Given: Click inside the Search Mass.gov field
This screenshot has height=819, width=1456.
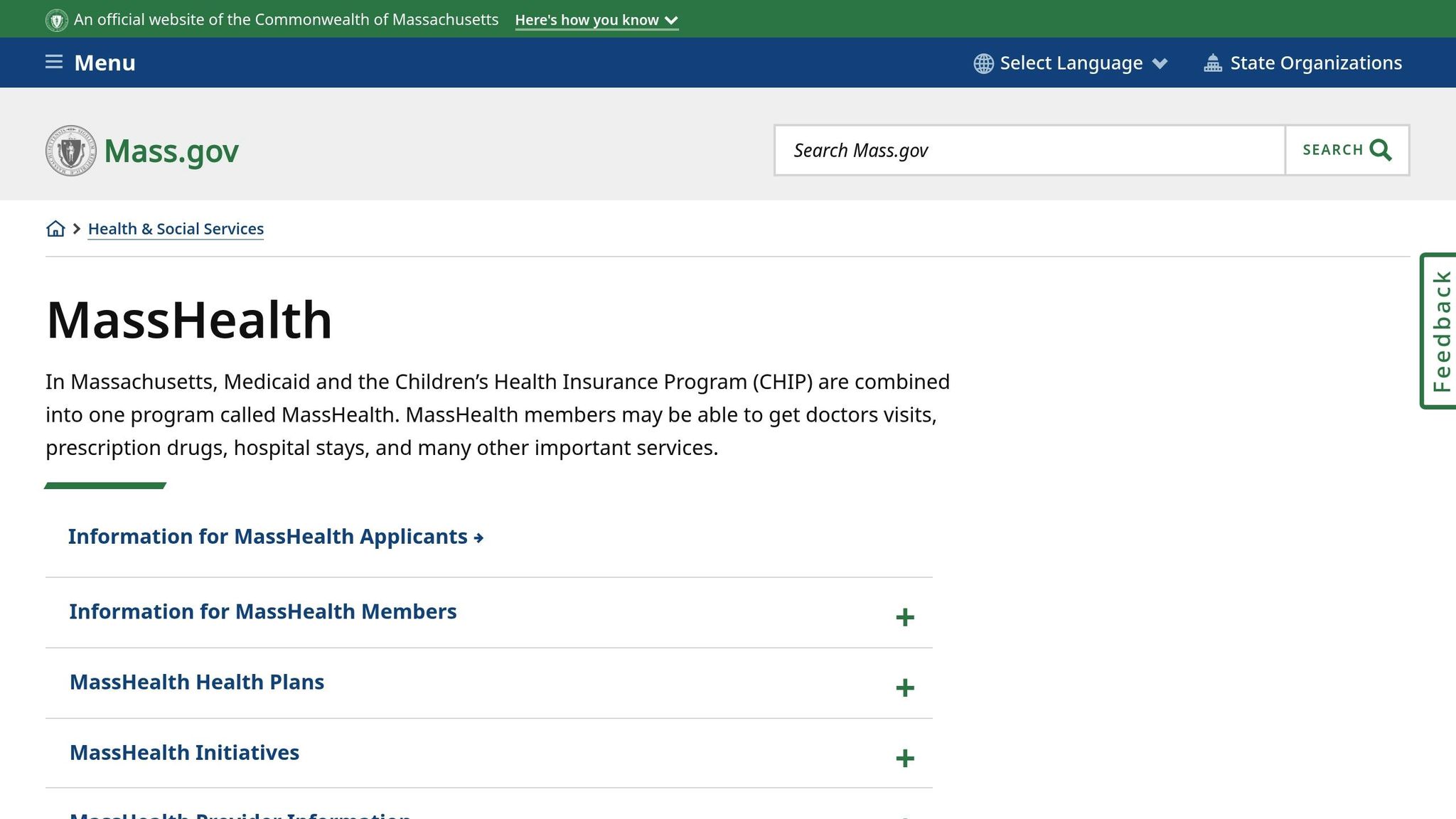Looking at the screenshot, I should coord(995,150).
